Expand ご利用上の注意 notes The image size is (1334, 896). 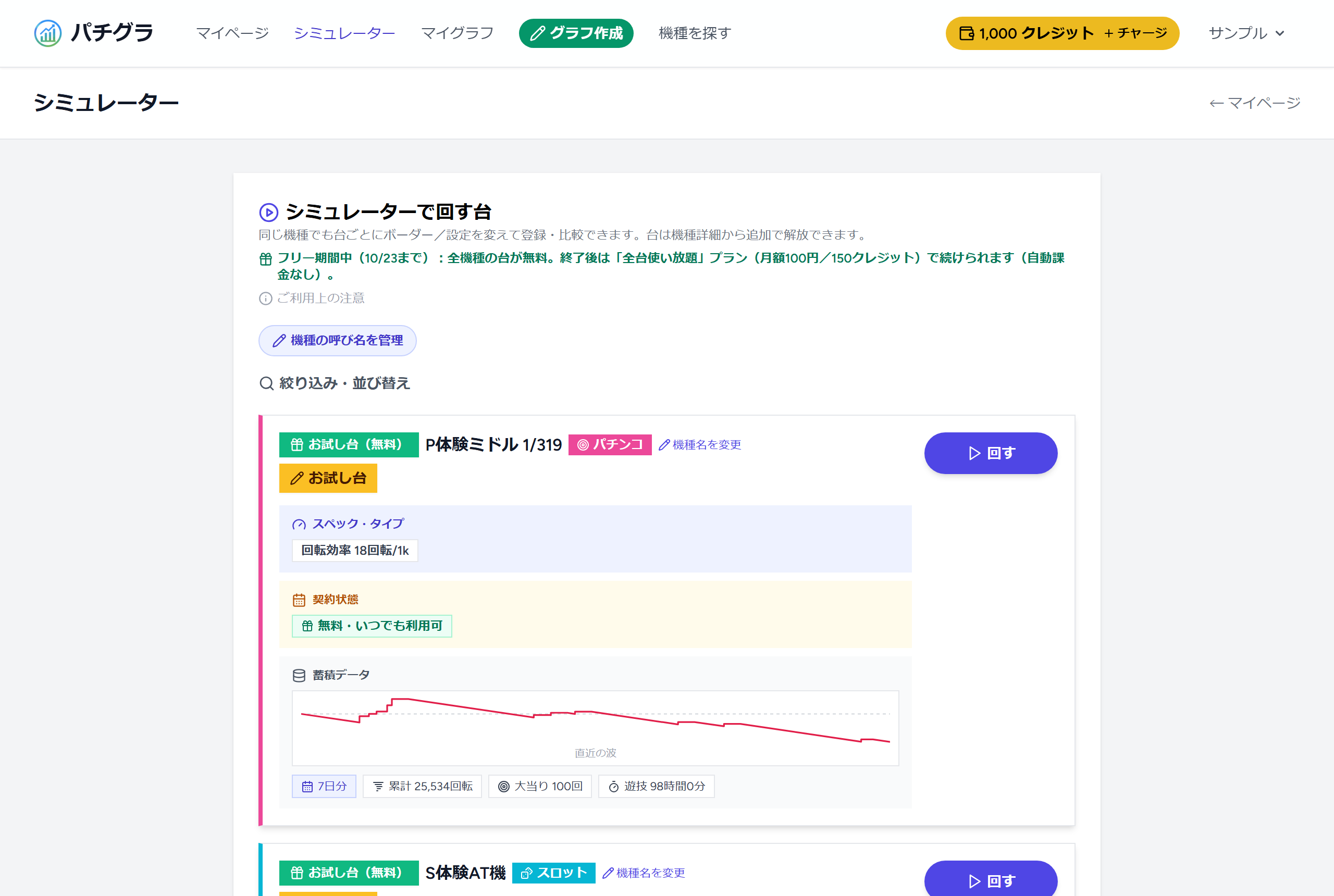point(312,298)
